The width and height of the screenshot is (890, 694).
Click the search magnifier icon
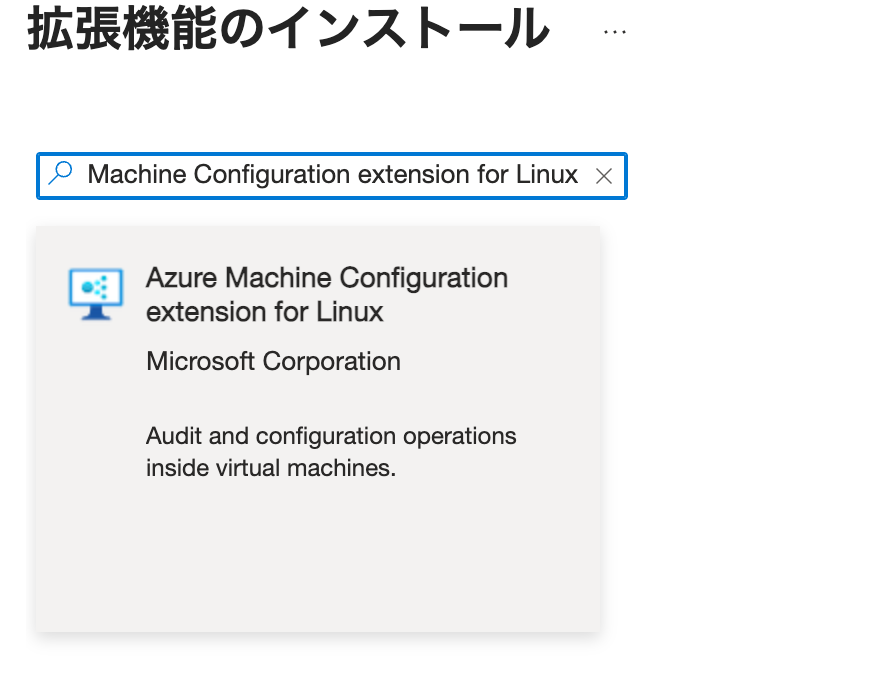coord(61,174)
